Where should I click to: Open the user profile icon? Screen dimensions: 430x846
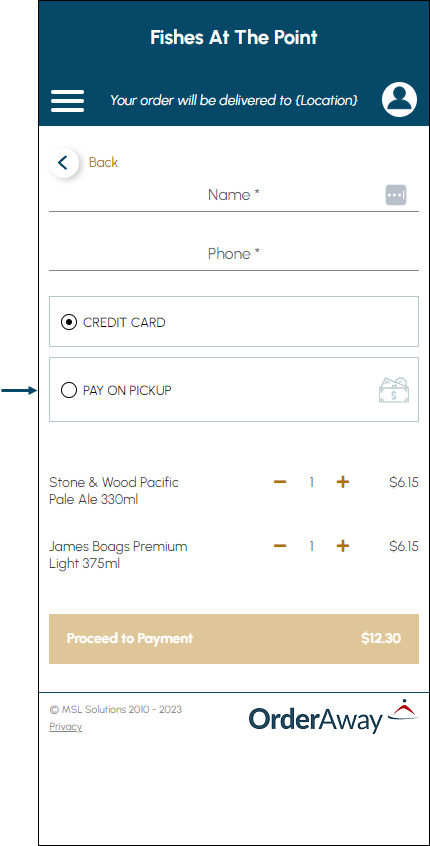coord(399,100)
